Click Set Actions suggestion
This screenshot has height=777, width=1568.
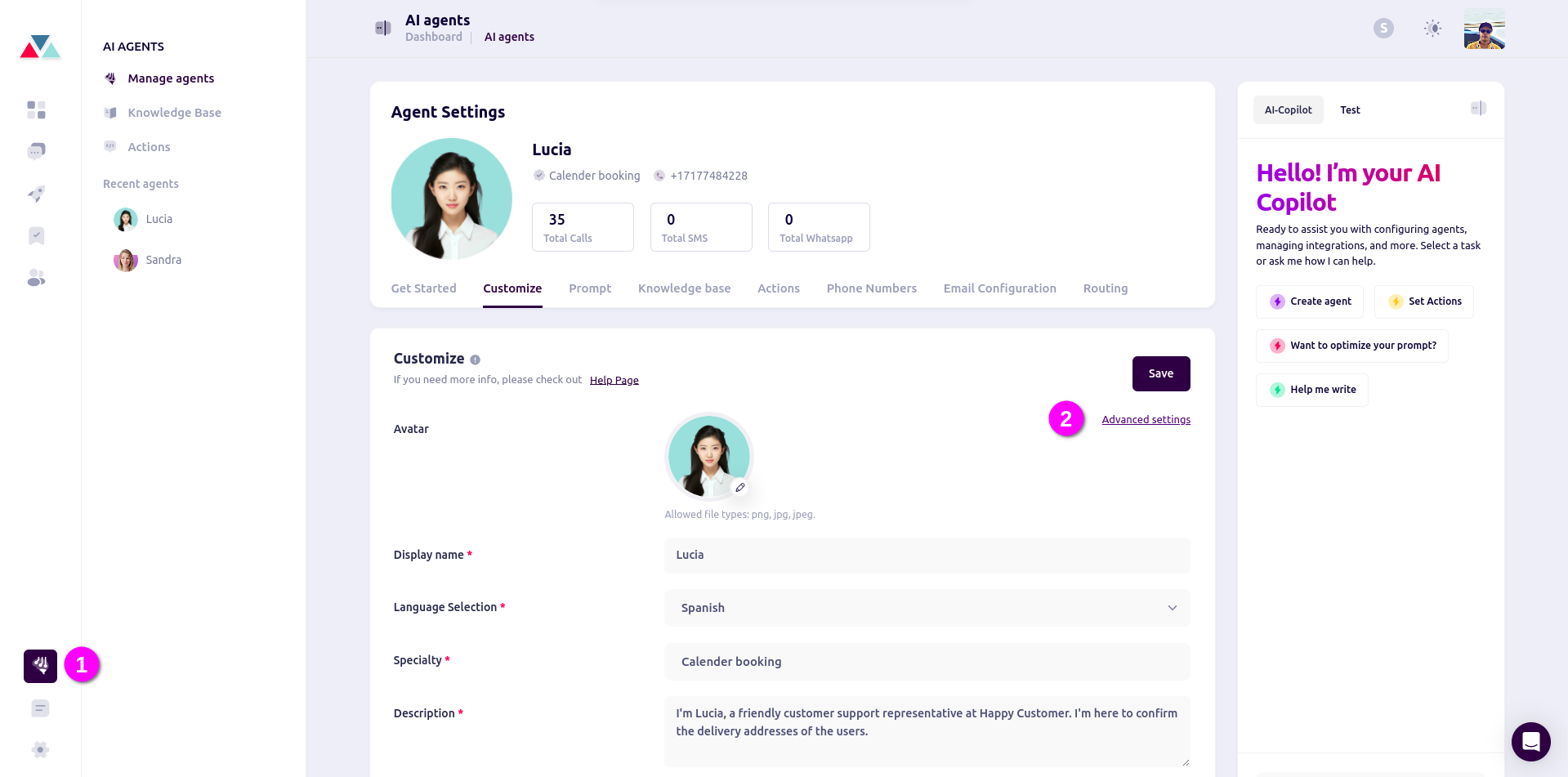1423,301
